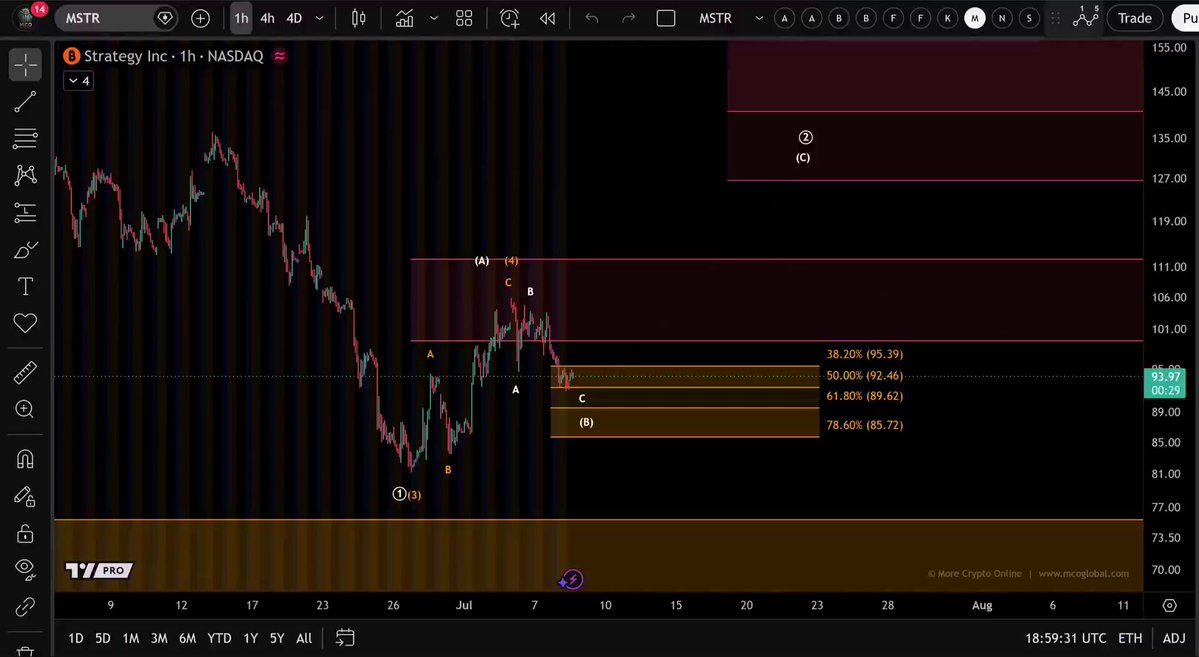Screen dimensions: 1199x657
Task: Click the 78.60% (85.72) Fibonacci label
Action: [864, 424]
